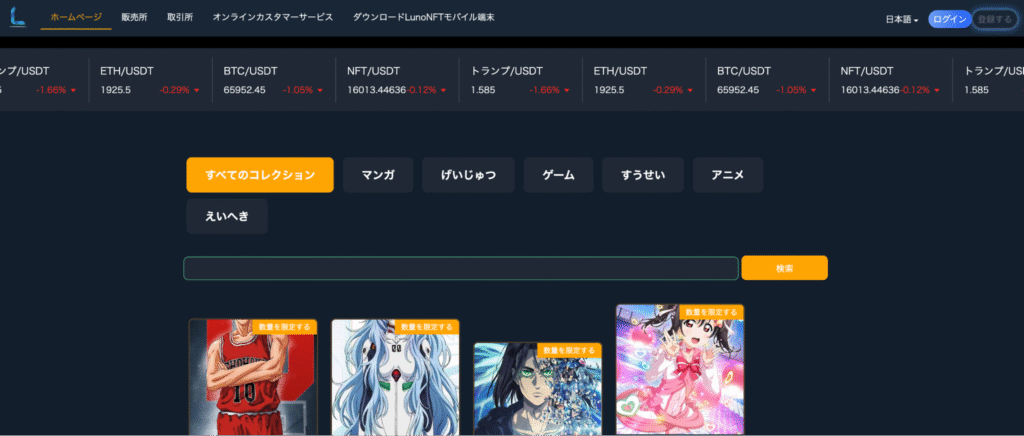This screenshot has width=1024, height=436.
Task: Expand the 日本語 language dropdown
Action: point(902,20)
